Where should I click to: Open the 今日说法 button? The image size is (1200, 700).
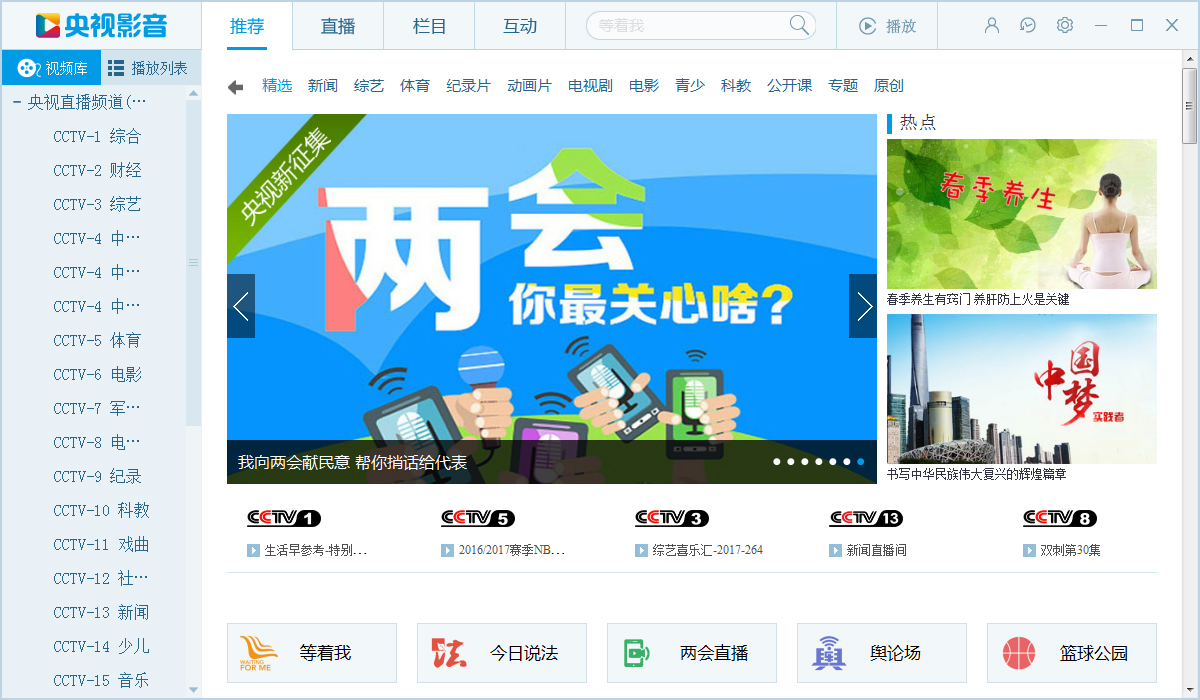point(502,653)
